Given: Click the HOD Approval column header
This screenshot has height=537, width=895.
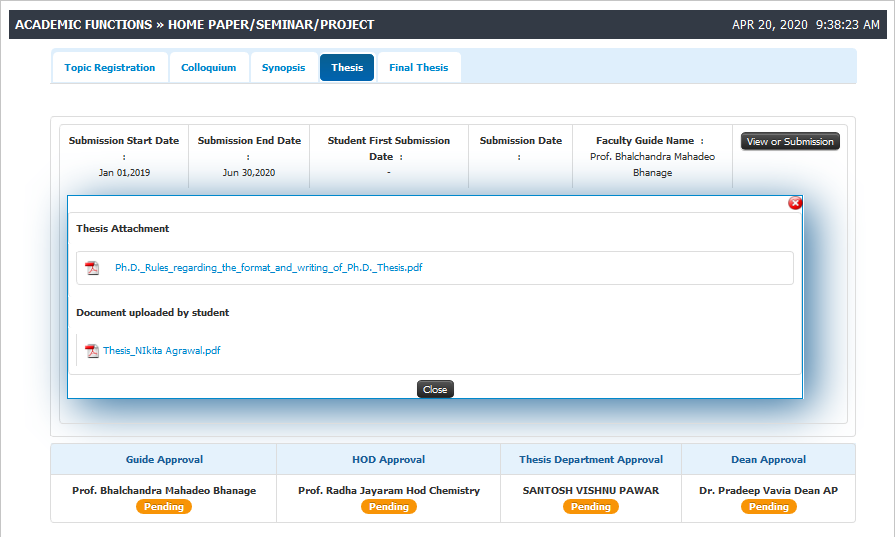Looking at the screenshot, I should 388,459.
